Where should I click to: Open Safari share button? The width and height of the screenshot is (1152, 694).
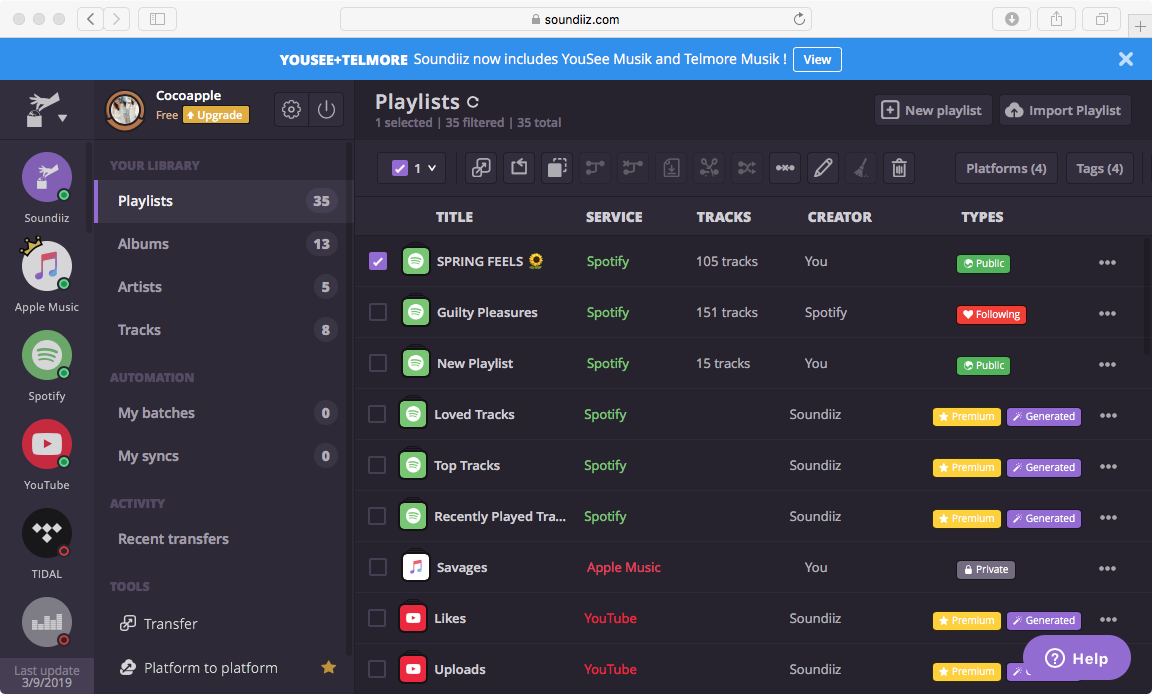pyautogui.click(x=1056, y=19)
